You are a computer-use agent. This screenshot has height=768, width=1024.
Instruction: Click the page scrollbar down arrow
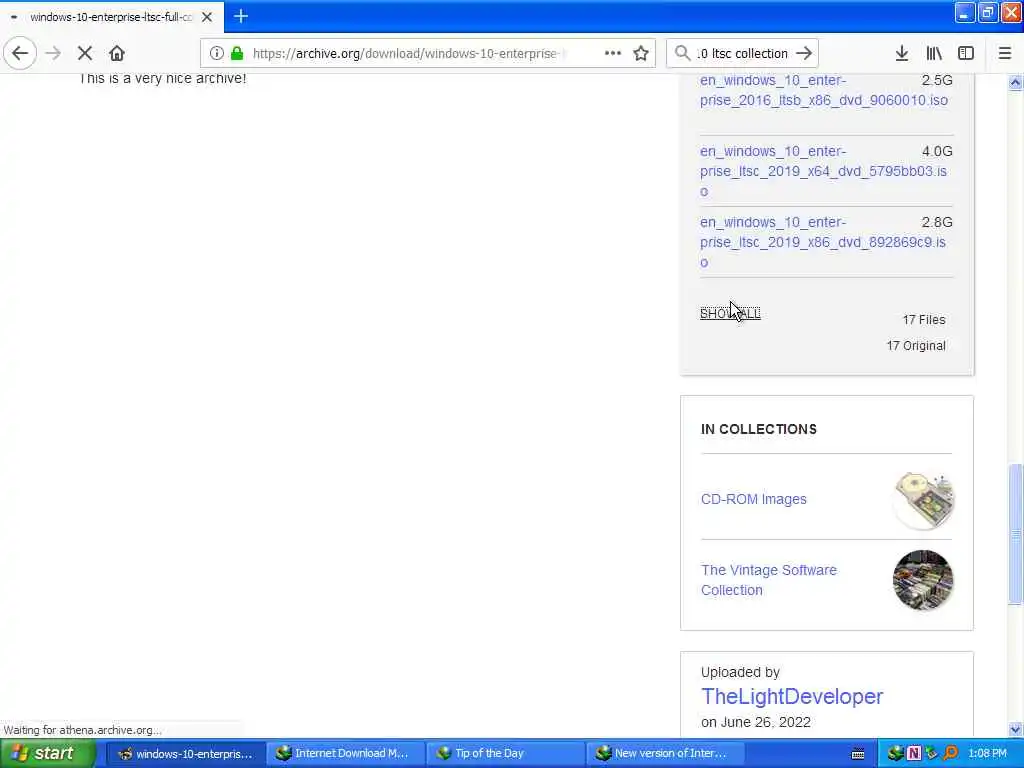(1015, 729)
